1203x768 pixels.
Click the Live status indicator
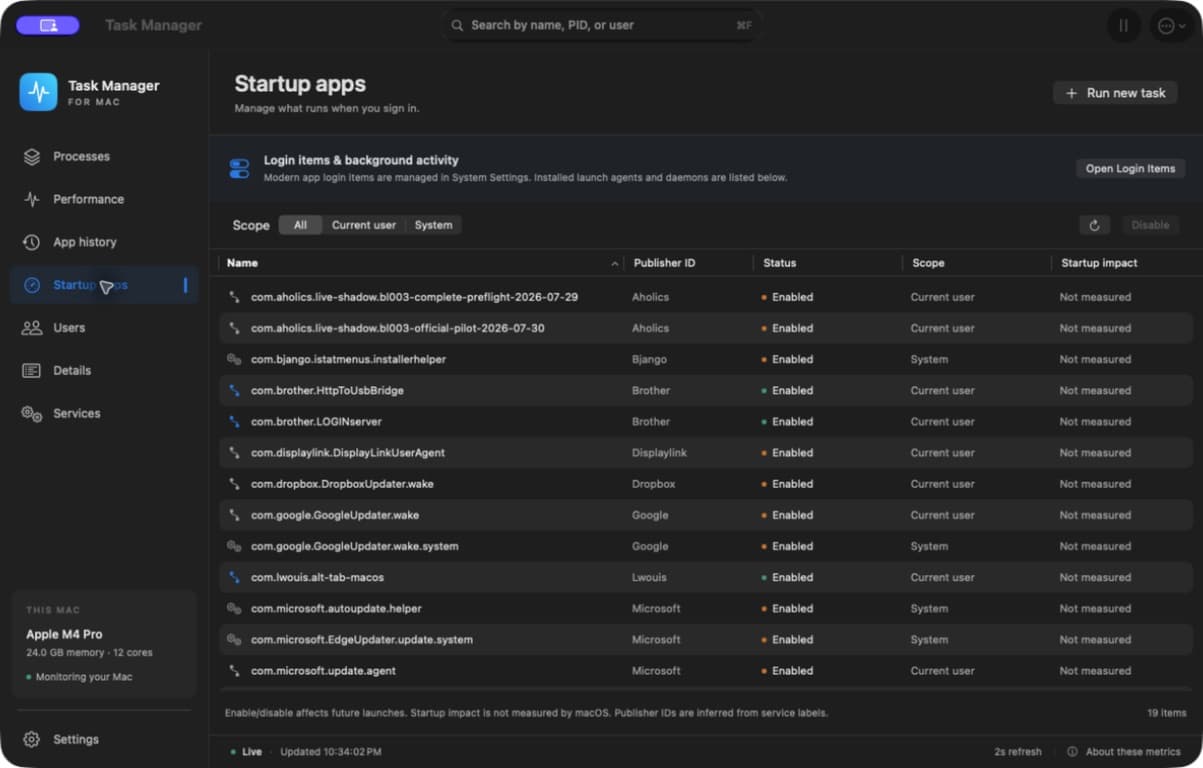(x=246, y=752)
